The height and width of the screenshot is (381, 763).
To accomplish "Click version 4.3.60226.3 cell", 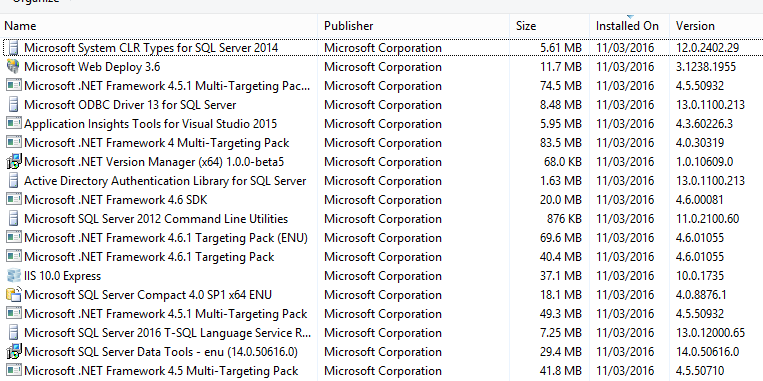I will click(x=704, y=124).
